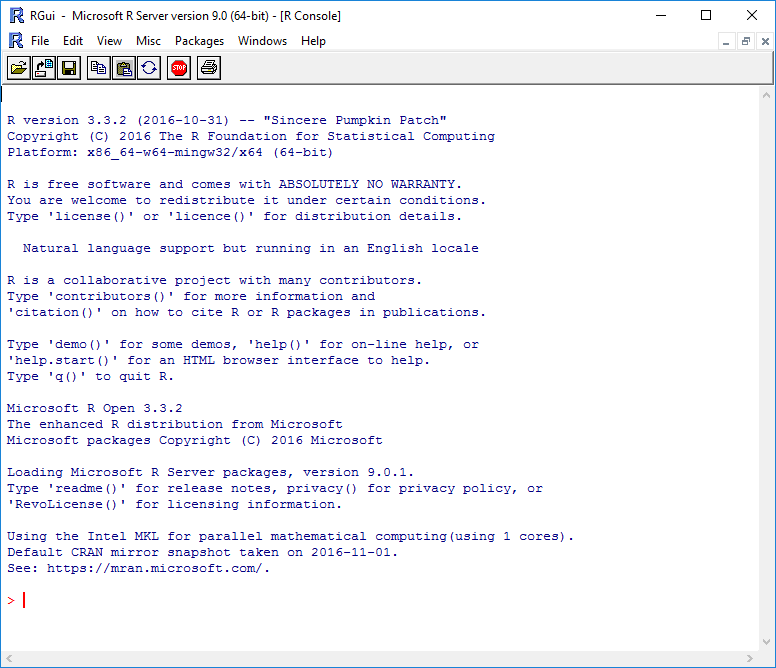Stop current computation with red STOP icon
Viewport: 776px width, 668px height.
pos(179,68)
